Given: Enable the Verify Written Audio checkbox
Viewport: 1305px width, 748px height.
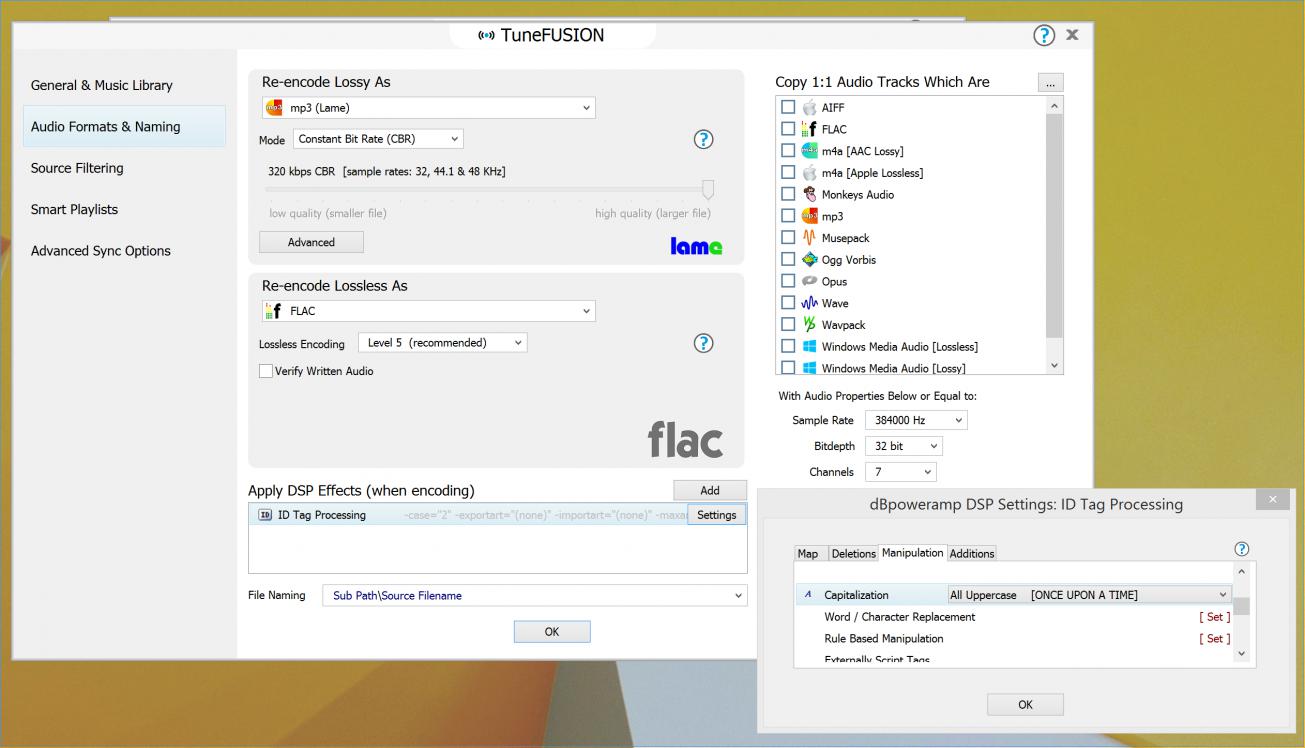Looking at the screenshot, I should (266, 371).
